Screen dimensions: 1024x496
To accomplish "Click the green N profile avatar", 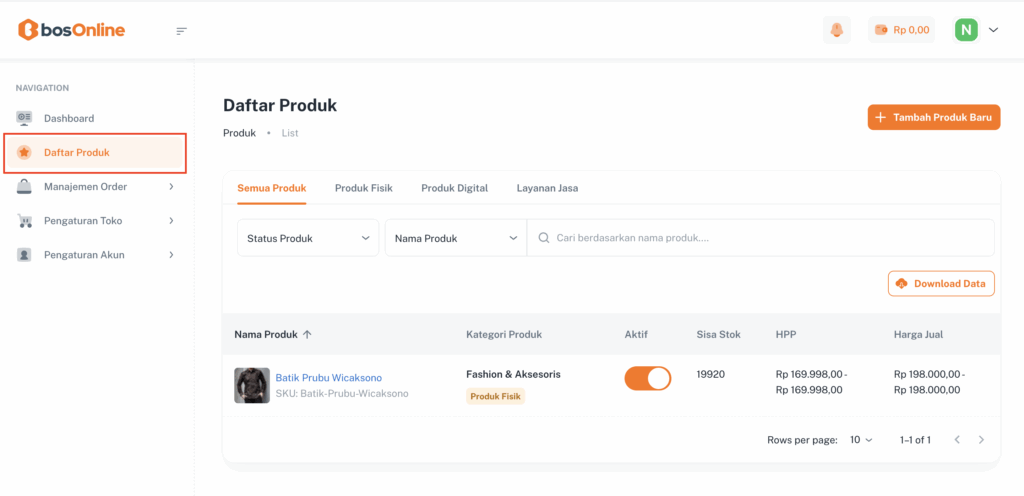I will tap(966, 30).
